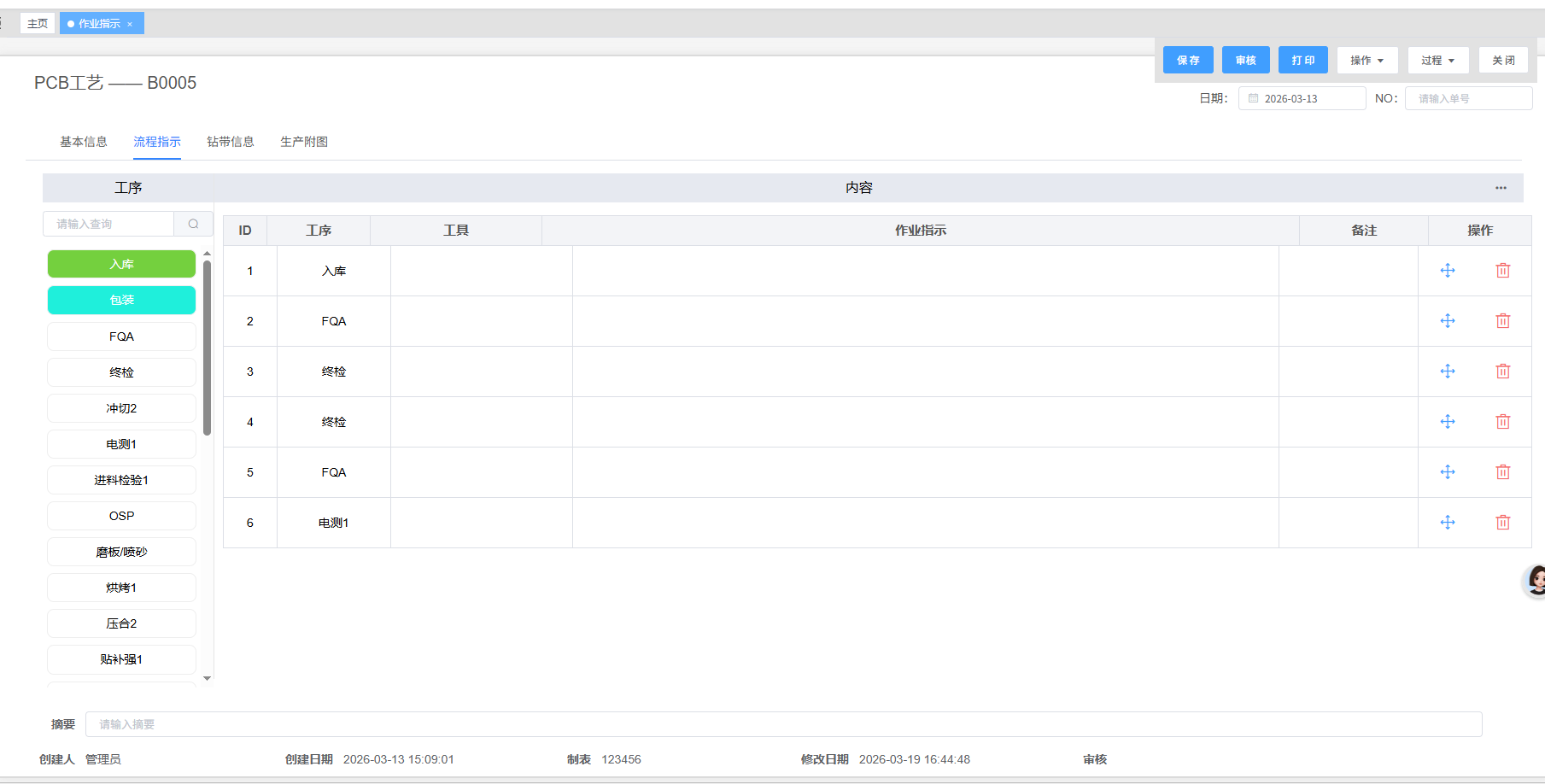Switch to the 基本信息 tab
The width and height of the screenshot is (1545, 784).
point(84,142)
